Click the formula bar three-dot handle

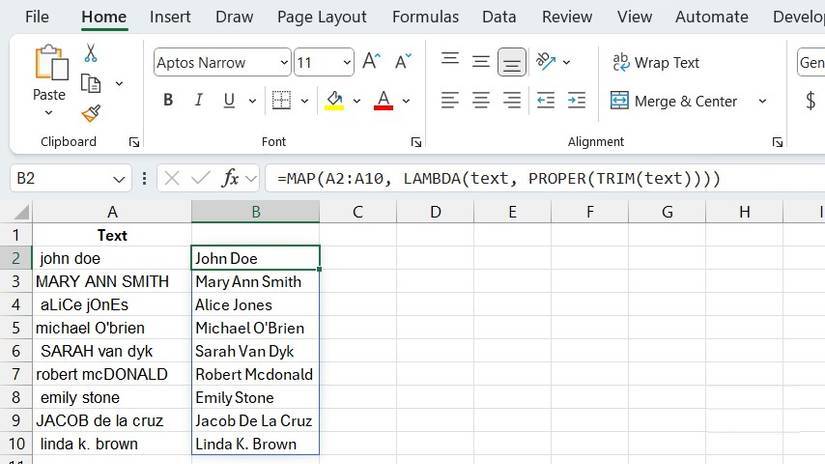144,178
